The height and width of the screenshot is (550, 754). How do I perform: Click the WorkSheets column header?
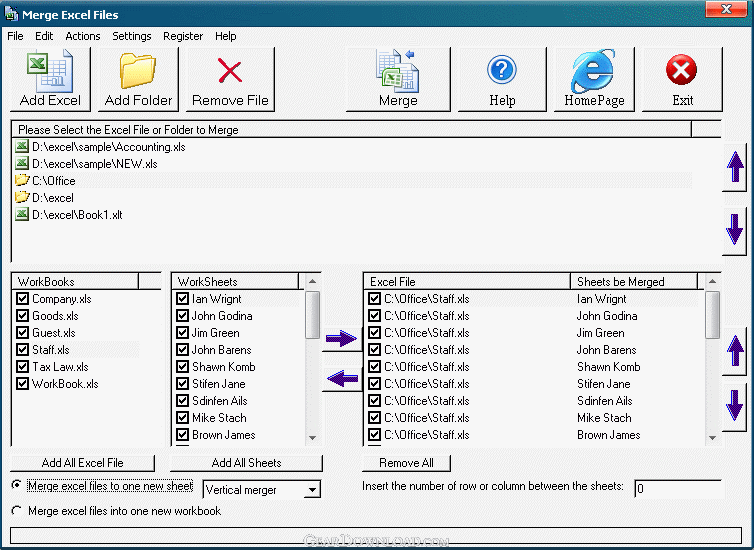point(235,281)
